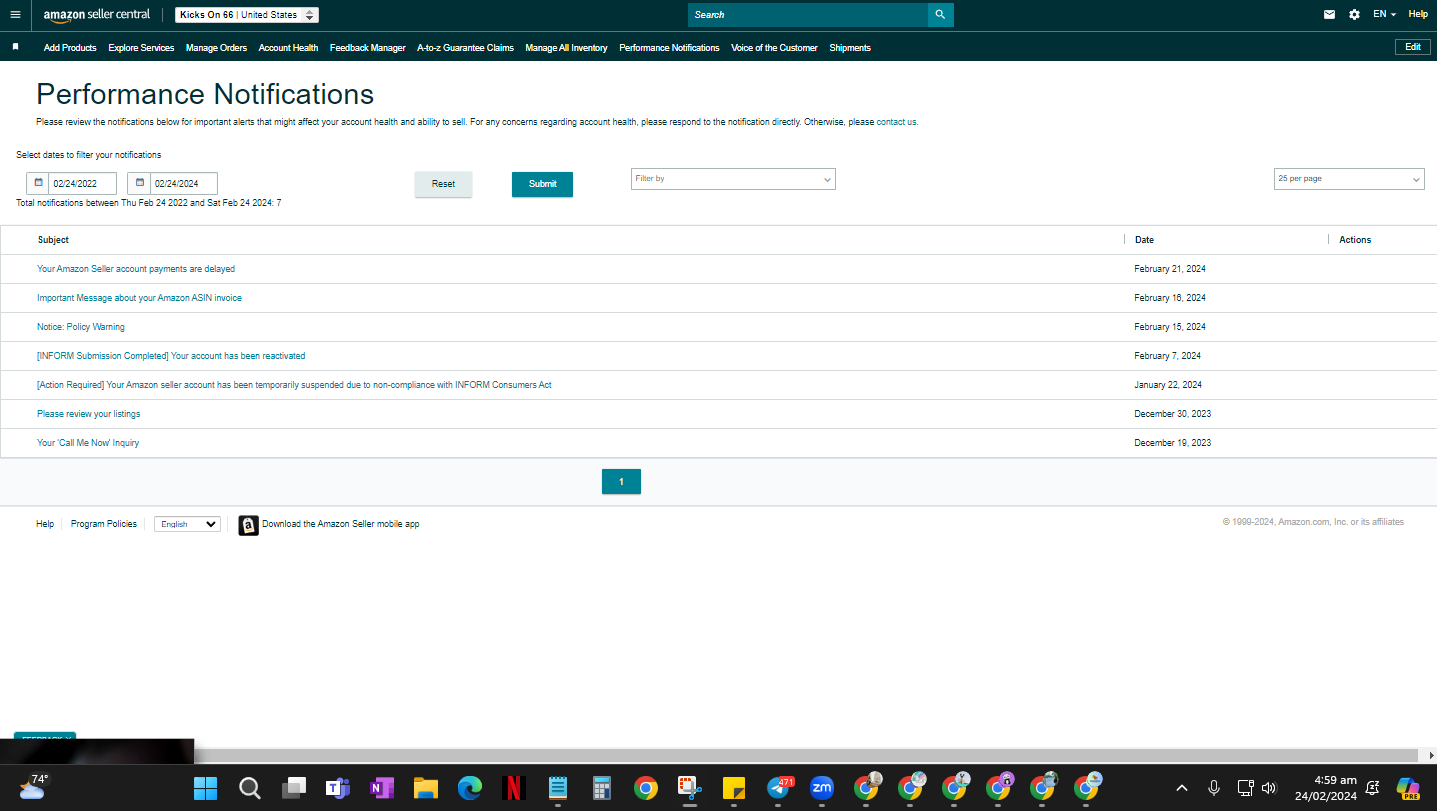Click the Performance Notifications nav item
This screenshot has width=1437, height=811.
pyautogui.click(x=669, y=48)
